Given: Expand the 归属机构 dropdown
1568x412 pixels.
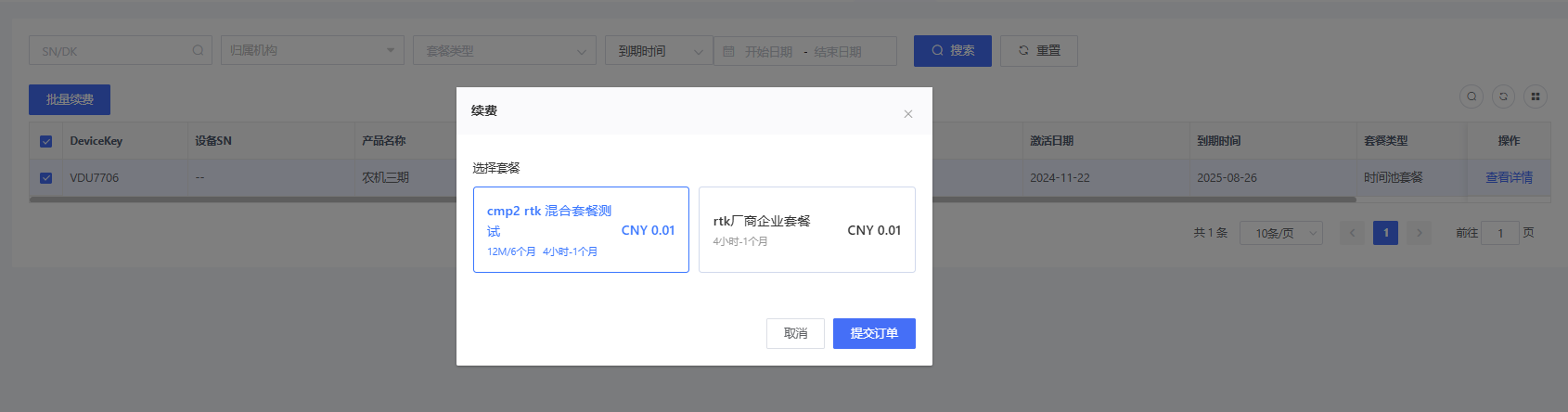Looking at the screenshot, I should tap(312, 51).
